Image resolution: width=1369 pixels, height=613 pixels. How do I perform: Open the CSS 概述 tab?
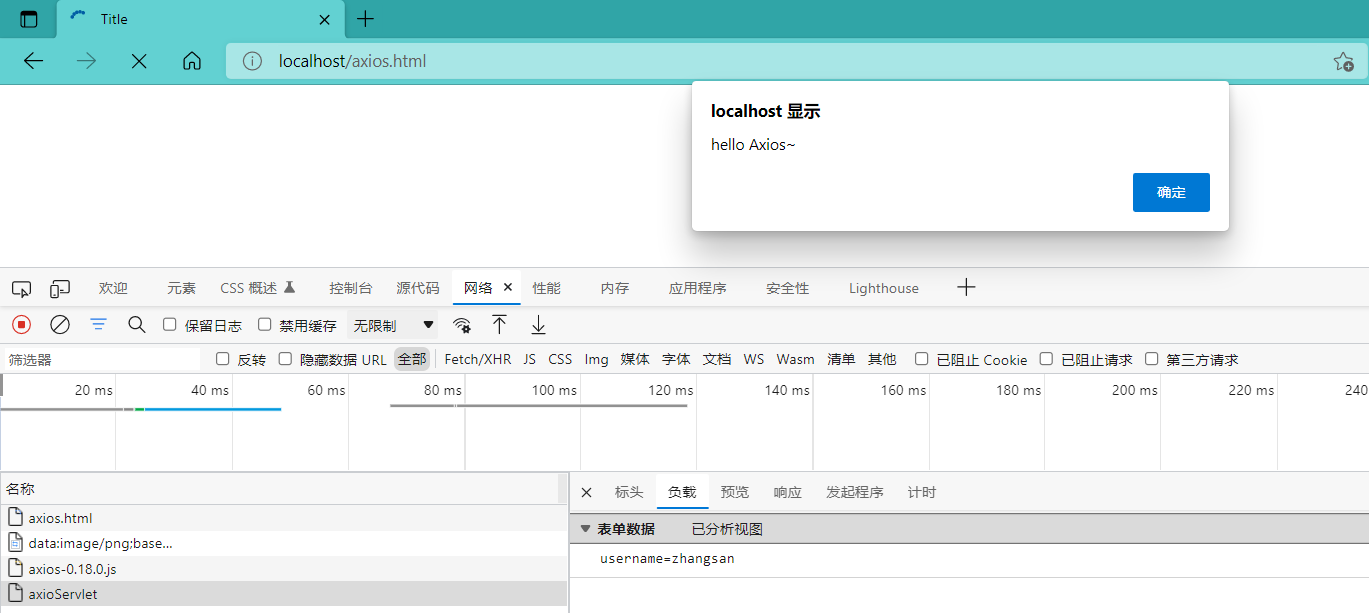point(258,288)
